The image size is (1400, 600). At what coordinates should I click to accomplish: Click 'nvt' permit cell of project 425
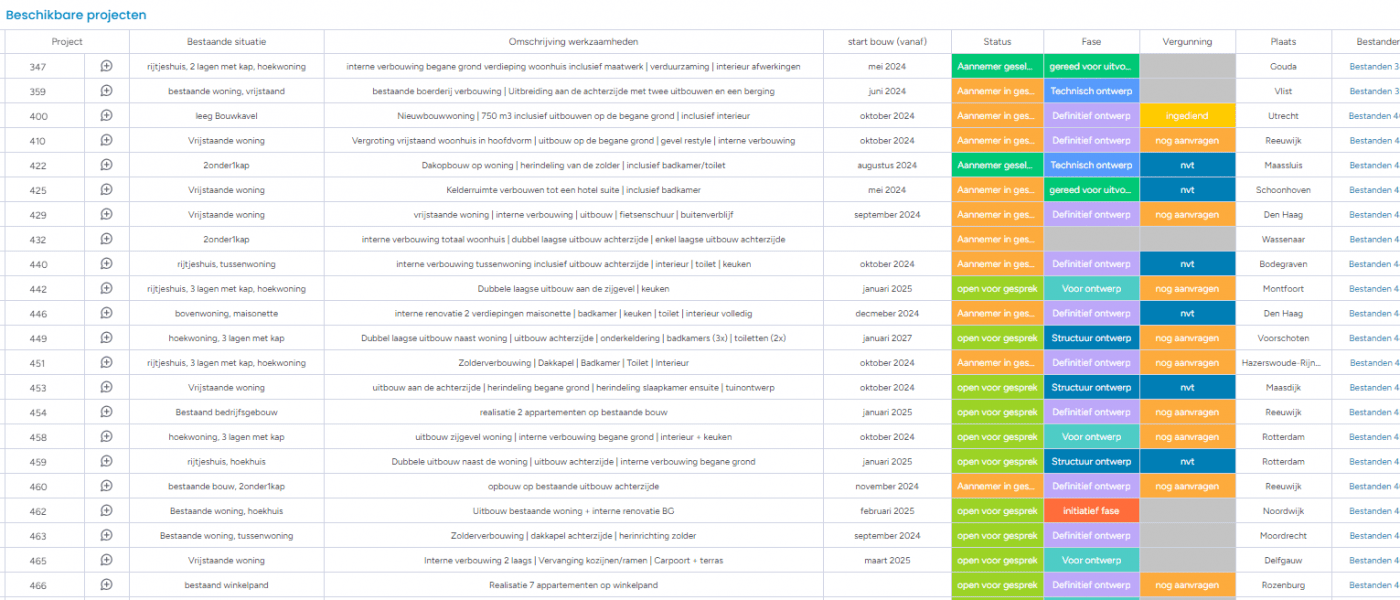click(x=1187, y=190)
